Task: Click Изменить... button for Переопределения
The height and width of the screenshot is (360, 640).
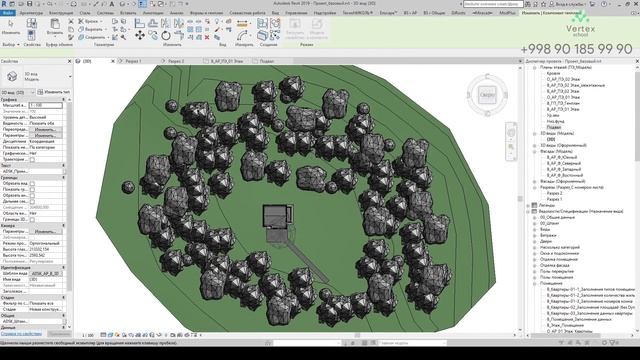Action: [x=45, y=129]
